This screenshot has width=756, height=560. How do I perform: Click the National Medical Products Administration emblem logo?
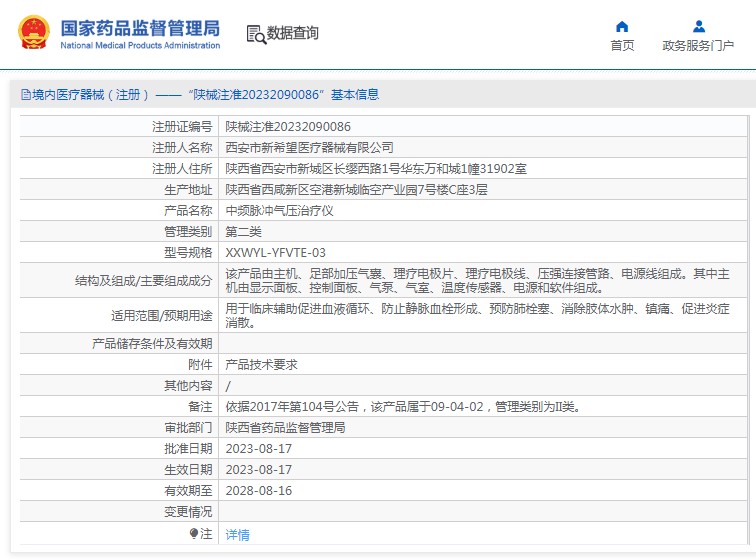(33, 33)
